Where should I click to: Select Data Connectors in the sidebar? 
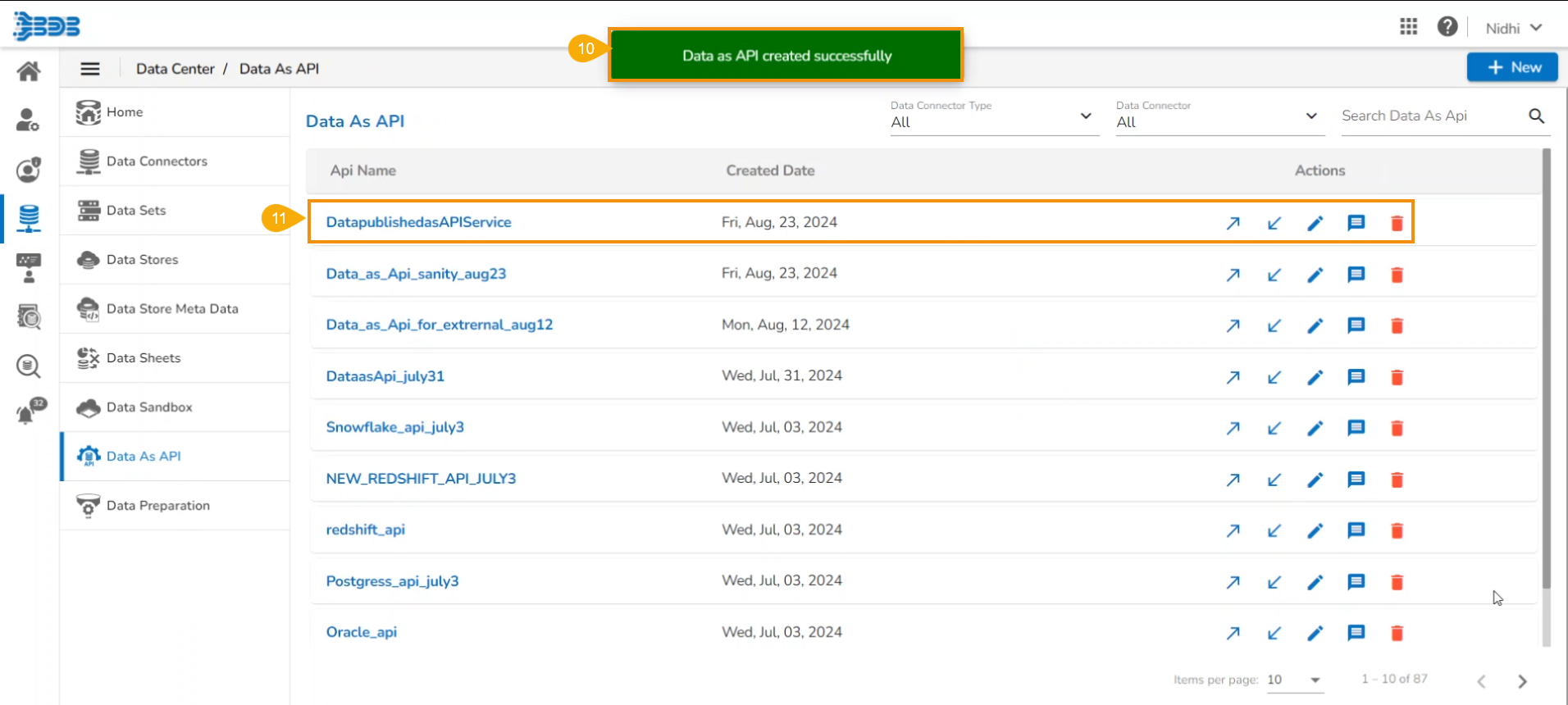click(x=157, y=161)
